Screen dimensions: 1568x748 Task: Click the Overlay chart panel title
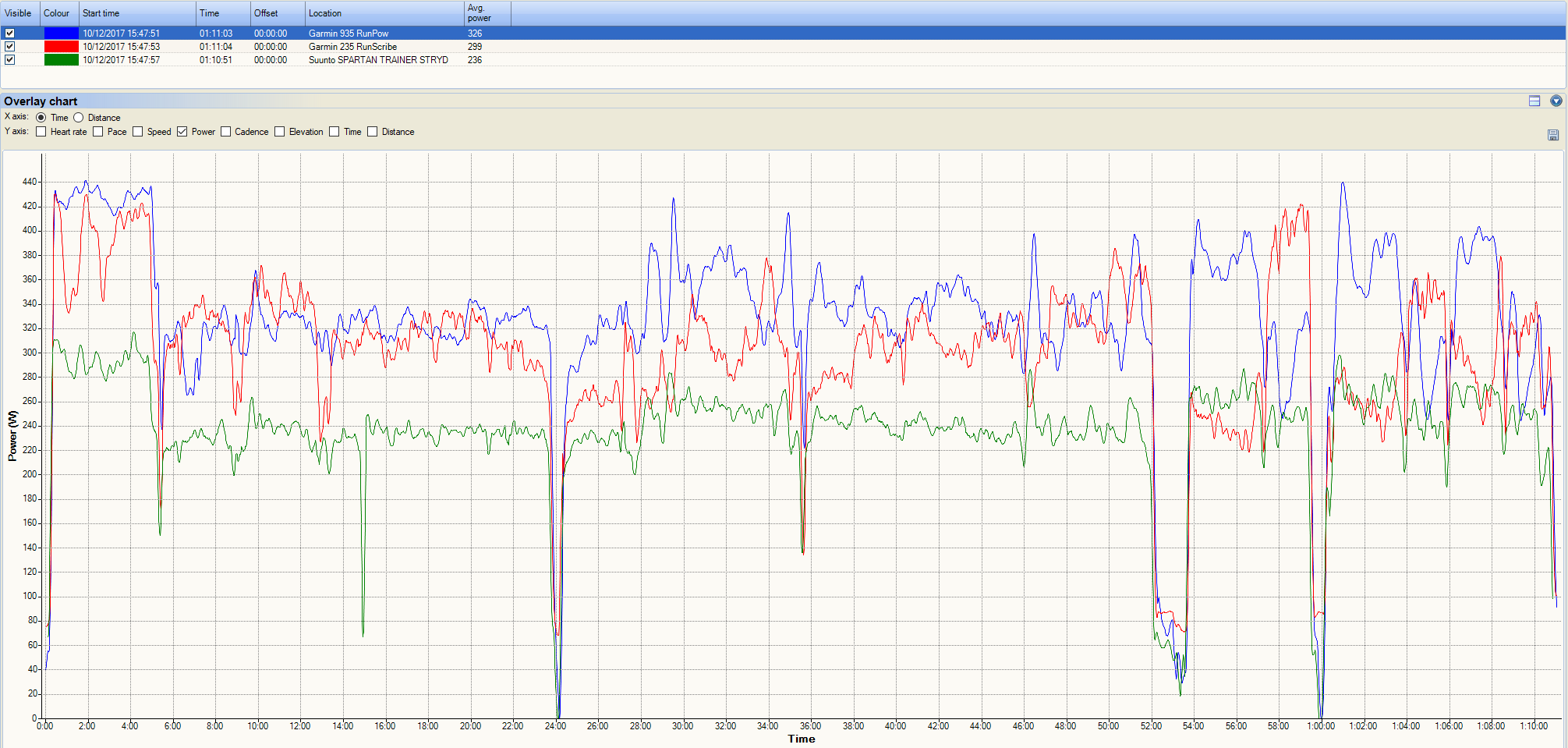coord(41,101)
